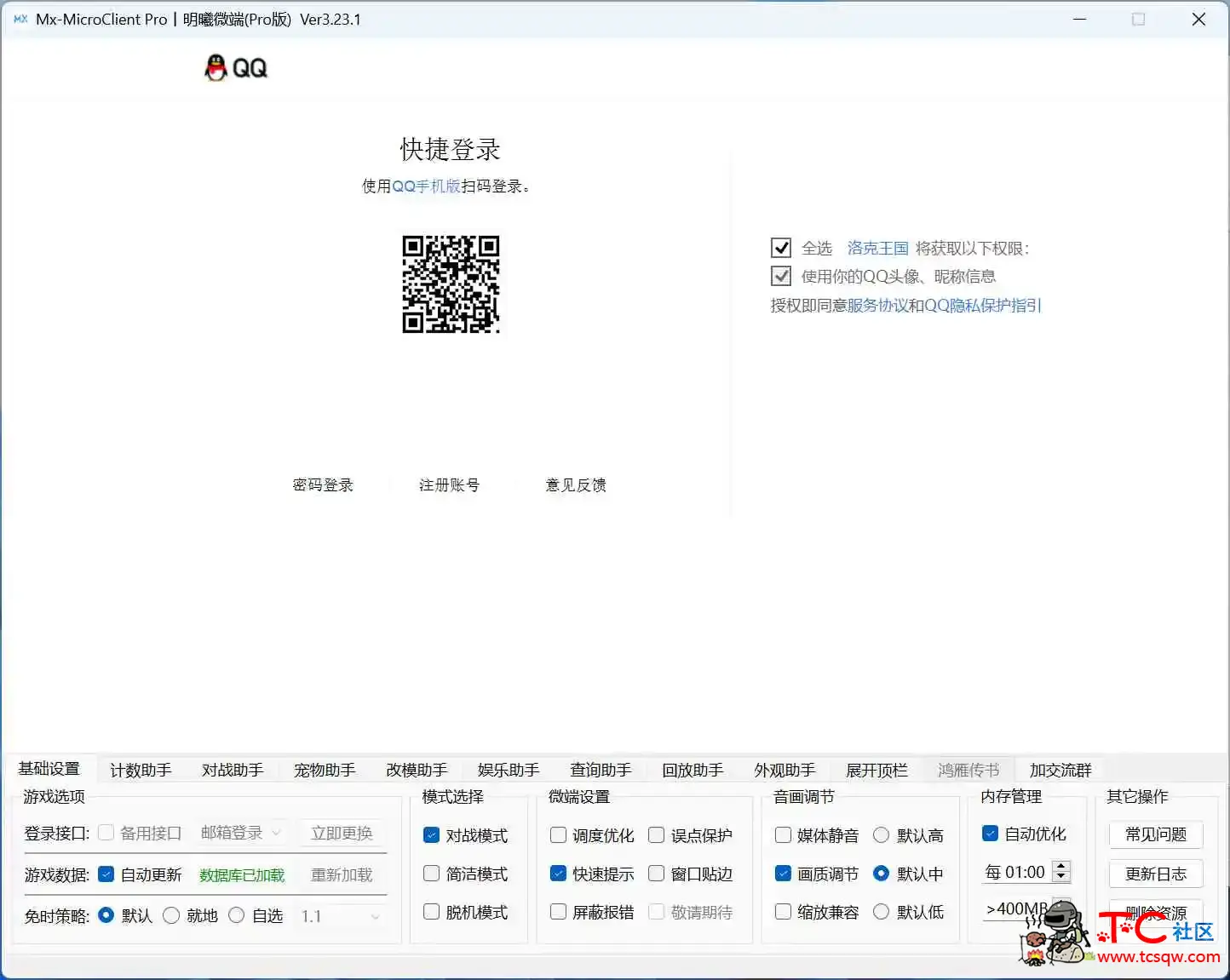Select the 自选 radio button
Image resolution: width=1230 pixels, height=980 pixels.
237,915
